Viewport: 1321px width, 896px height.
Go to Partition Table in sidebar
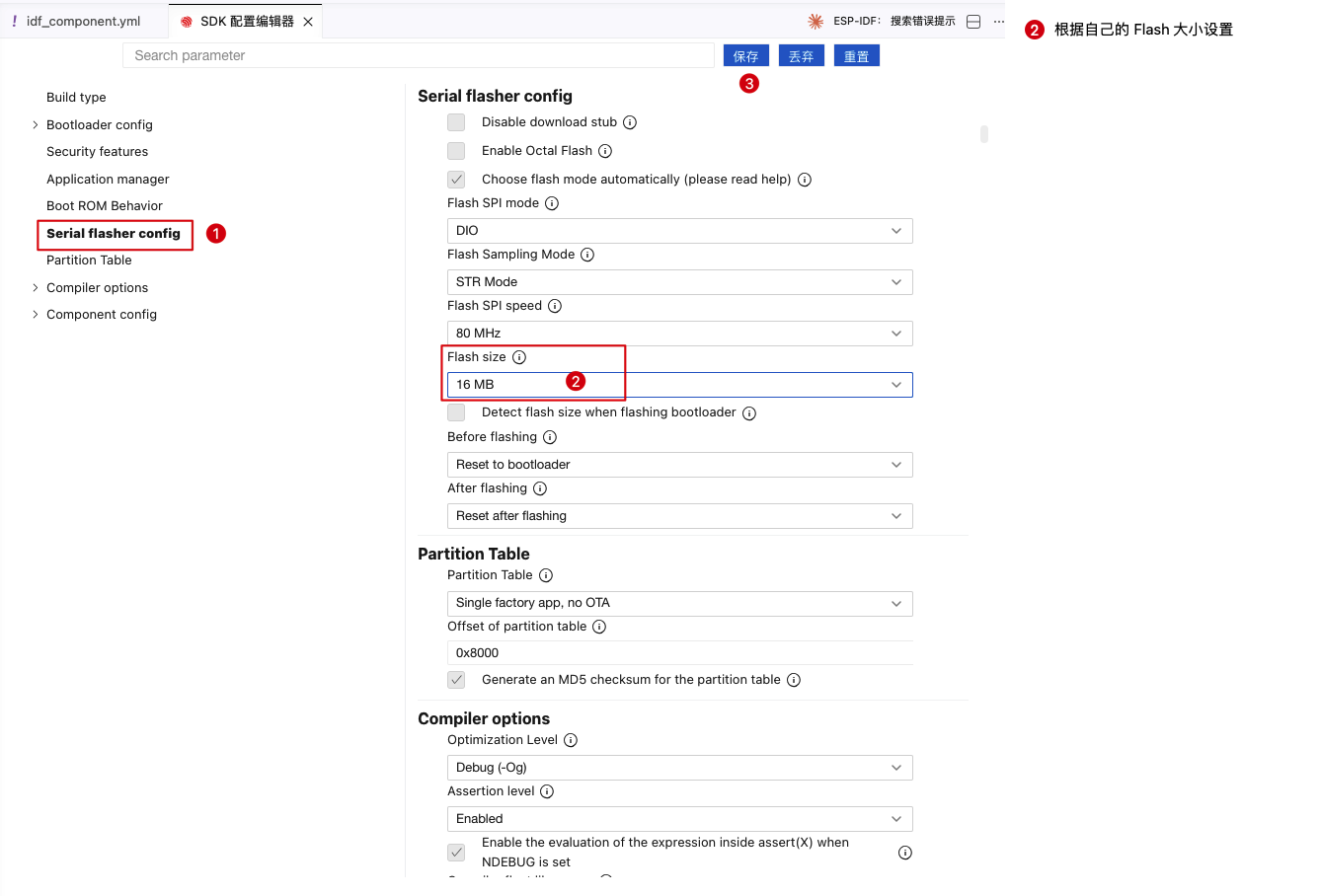tap(89, 261)
